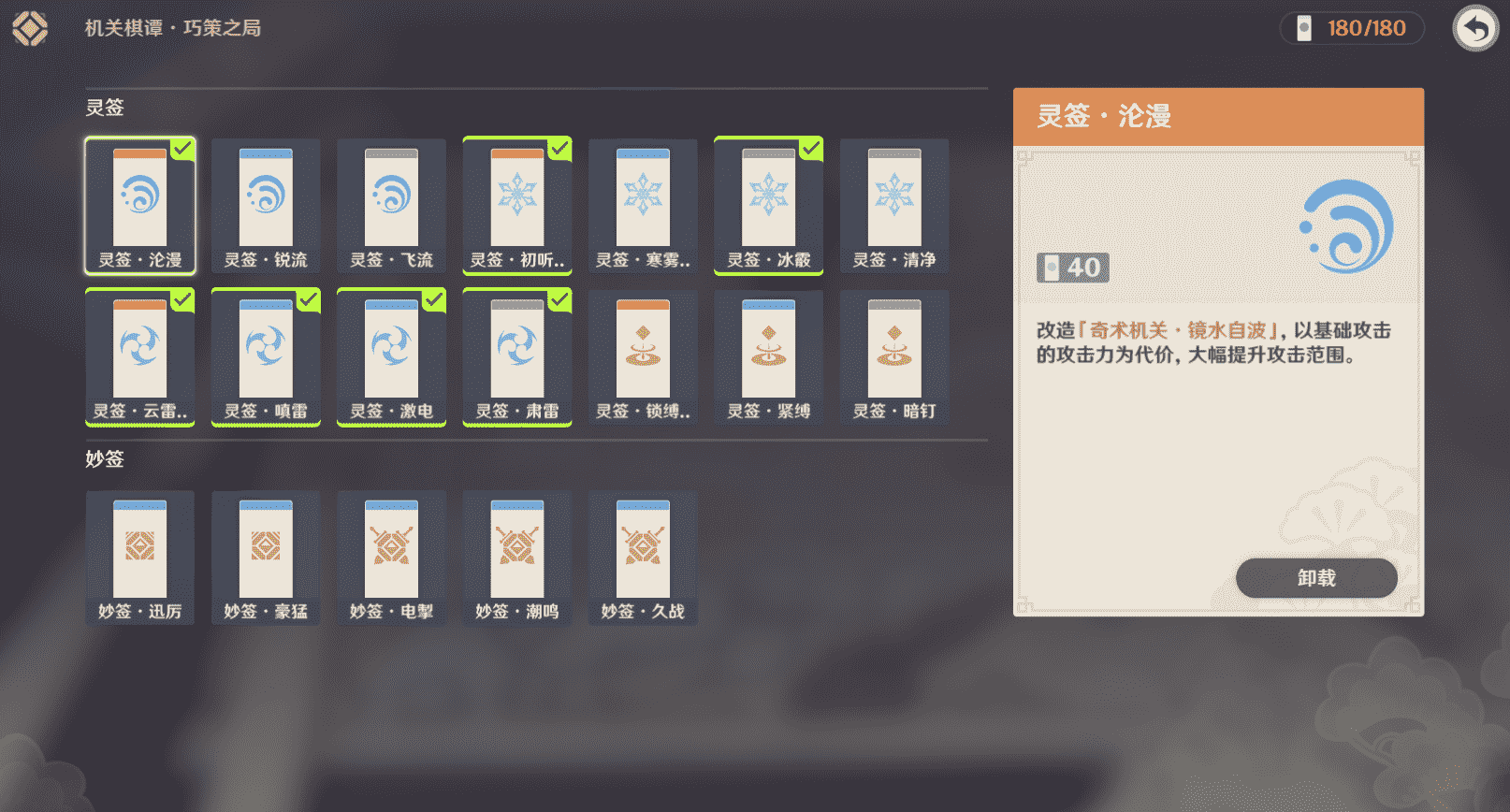Pick the 妙签·久战 card
The width and height of the screenshot is (1510, 812).
(643, 558)
